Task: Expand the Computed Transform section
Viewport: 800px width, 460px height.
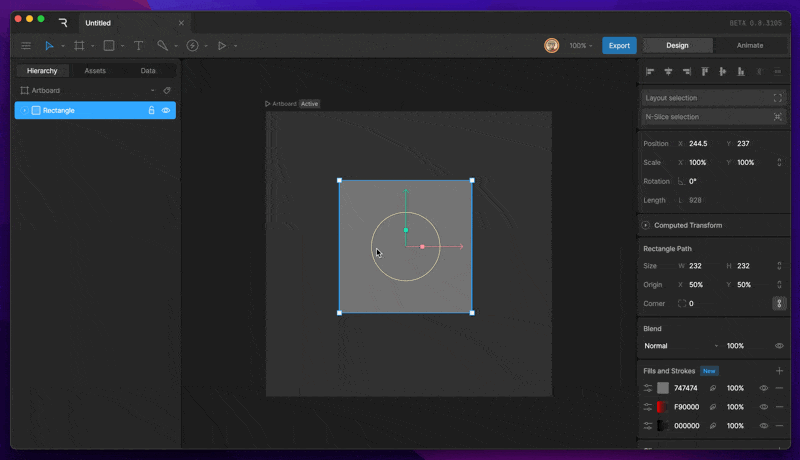Action: (646, 225)
